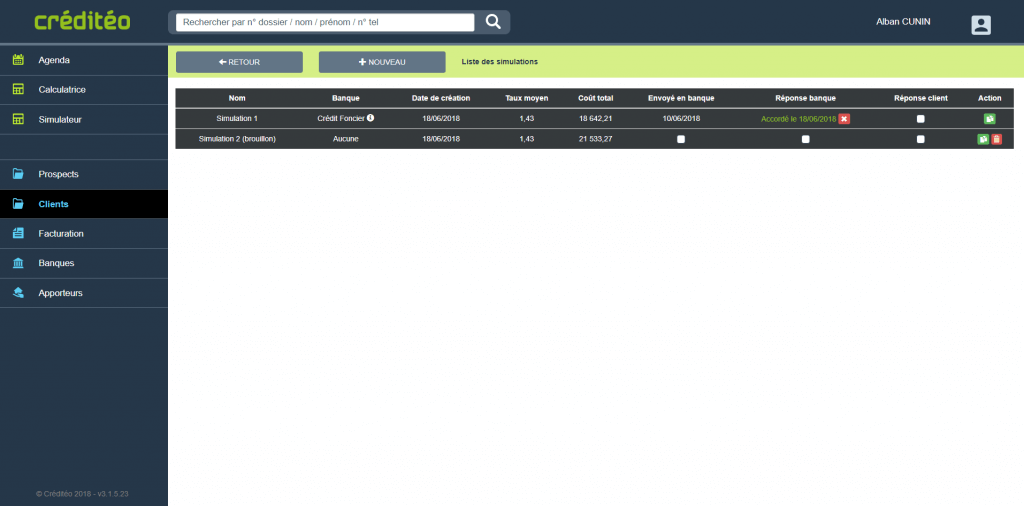
Task: Click the Crédit Foncier info icon
Action: point(370,118)
